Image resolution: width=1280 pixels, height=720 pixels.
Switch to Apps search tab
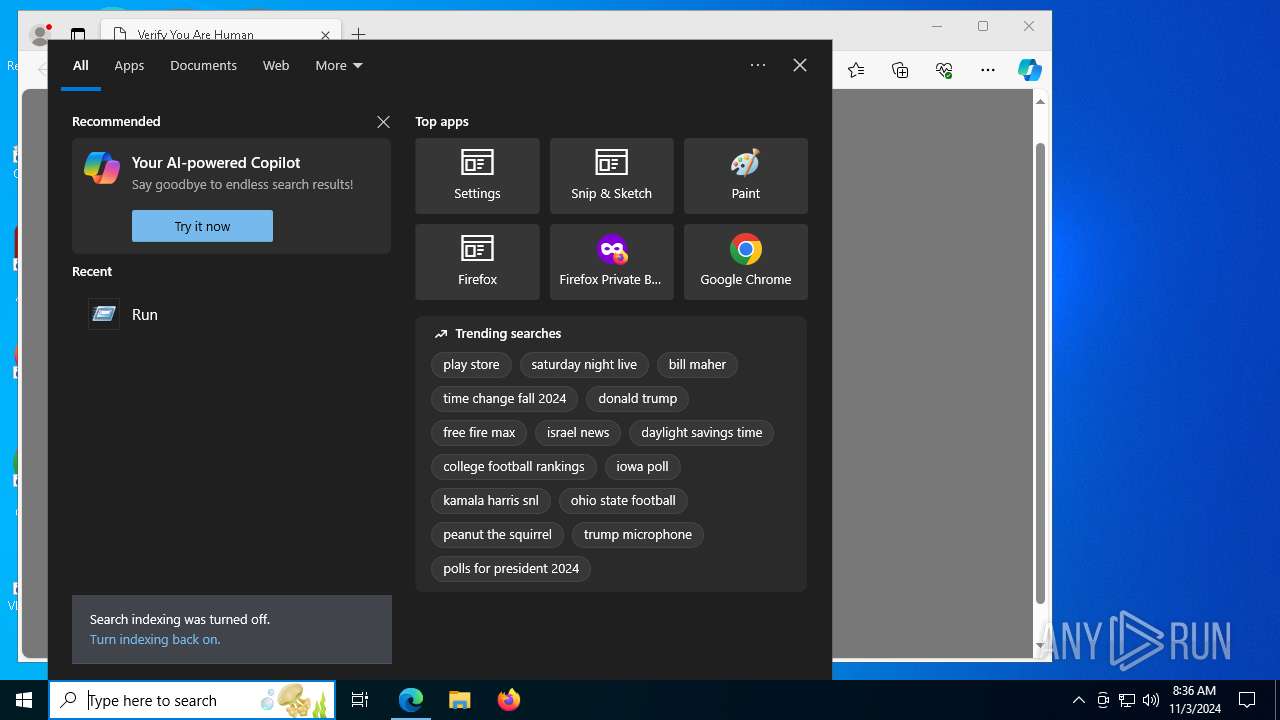[129, 65]
